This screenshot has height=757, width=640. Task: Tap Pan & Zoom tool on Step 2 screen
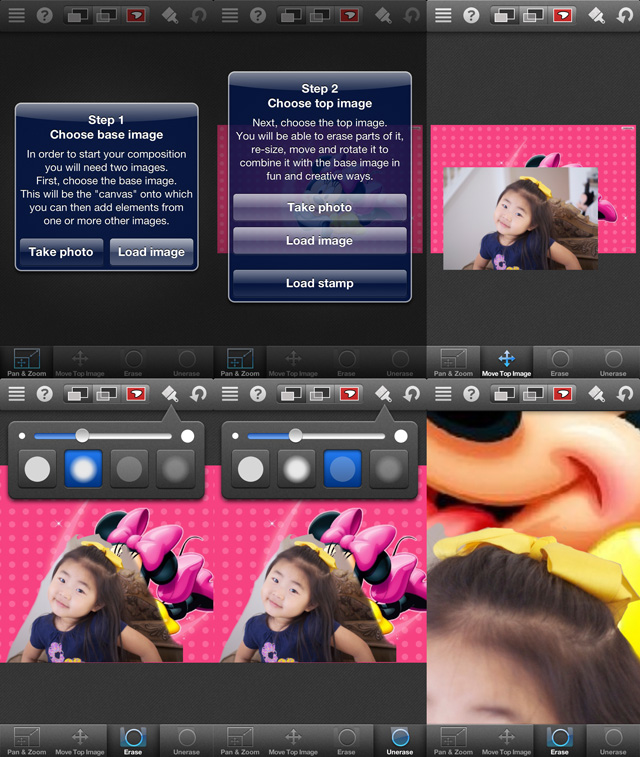tap(240, 363)
